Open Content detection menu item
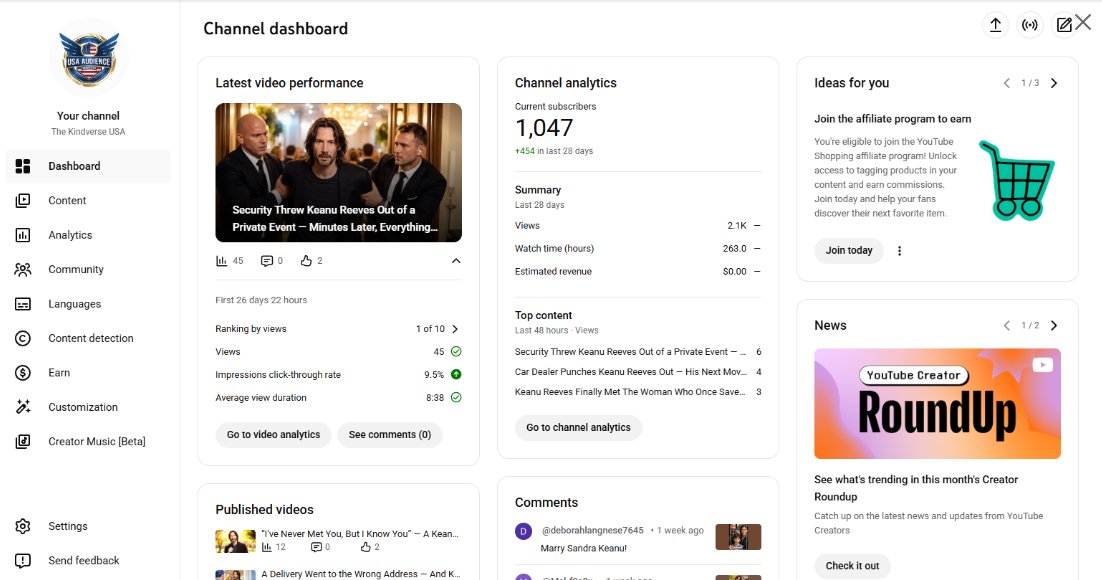Viewport: 1102px width, 580px height. tap(89, 338)
